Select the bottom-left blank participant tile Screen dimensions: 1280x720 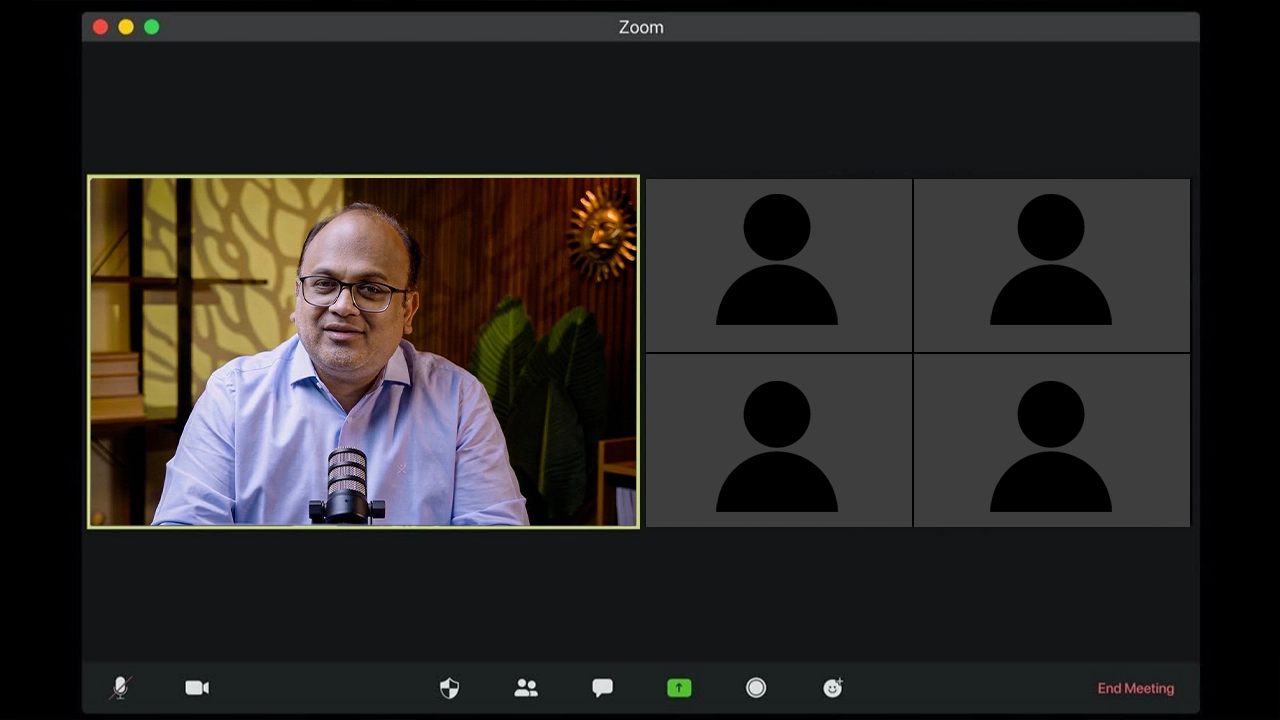coord(778,440)
